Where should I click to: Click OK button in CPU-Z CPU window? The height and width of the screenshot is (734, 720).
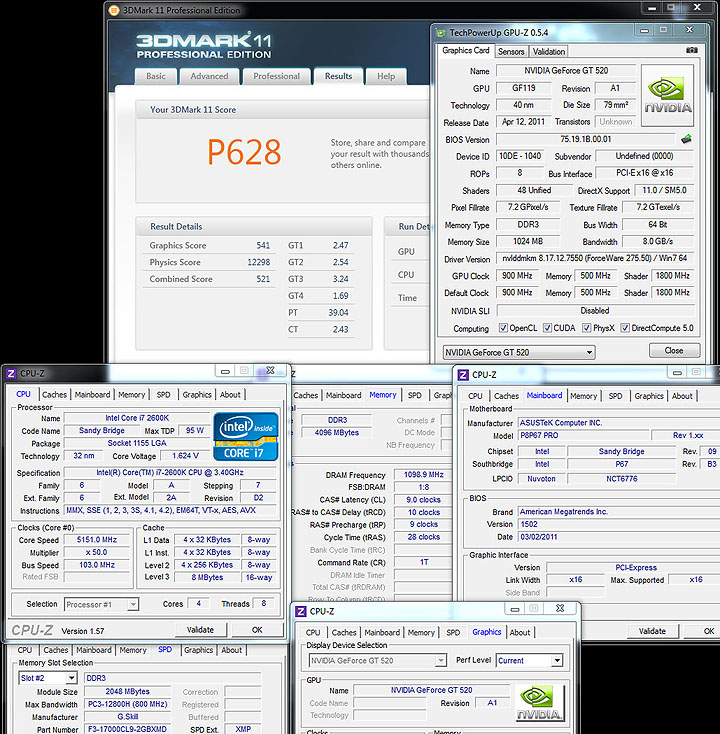[x=257, y=630]
